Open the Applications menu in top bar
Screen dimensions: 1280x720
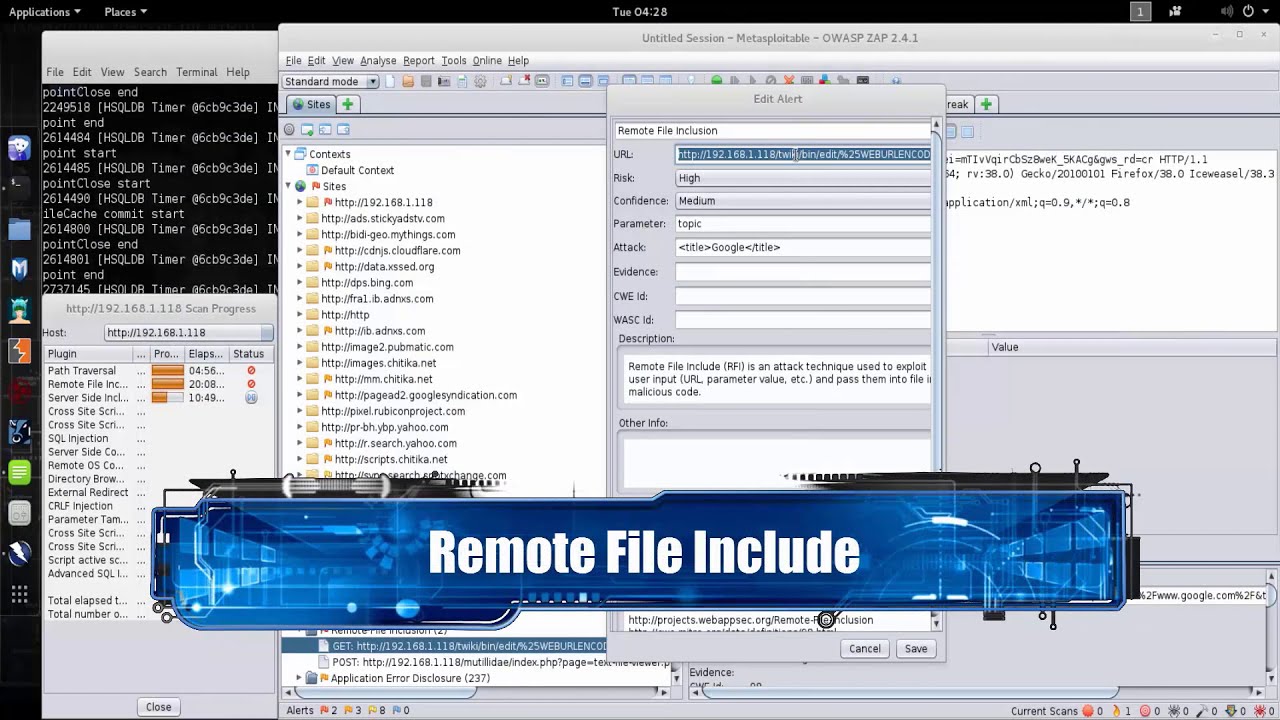point(45,12)
